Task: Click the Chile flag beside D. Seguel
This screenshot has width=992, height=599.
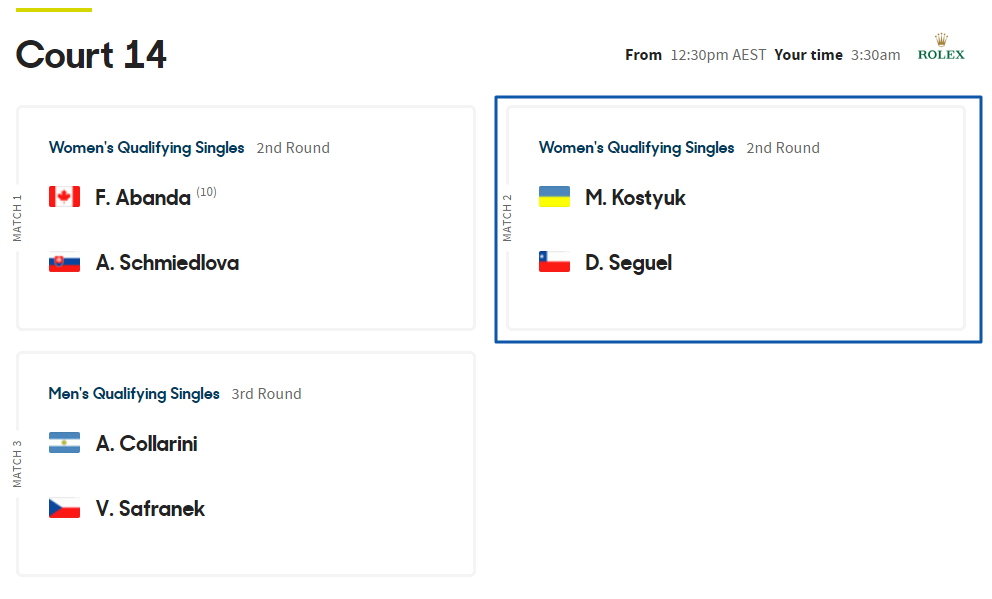Action: point(554,263)
